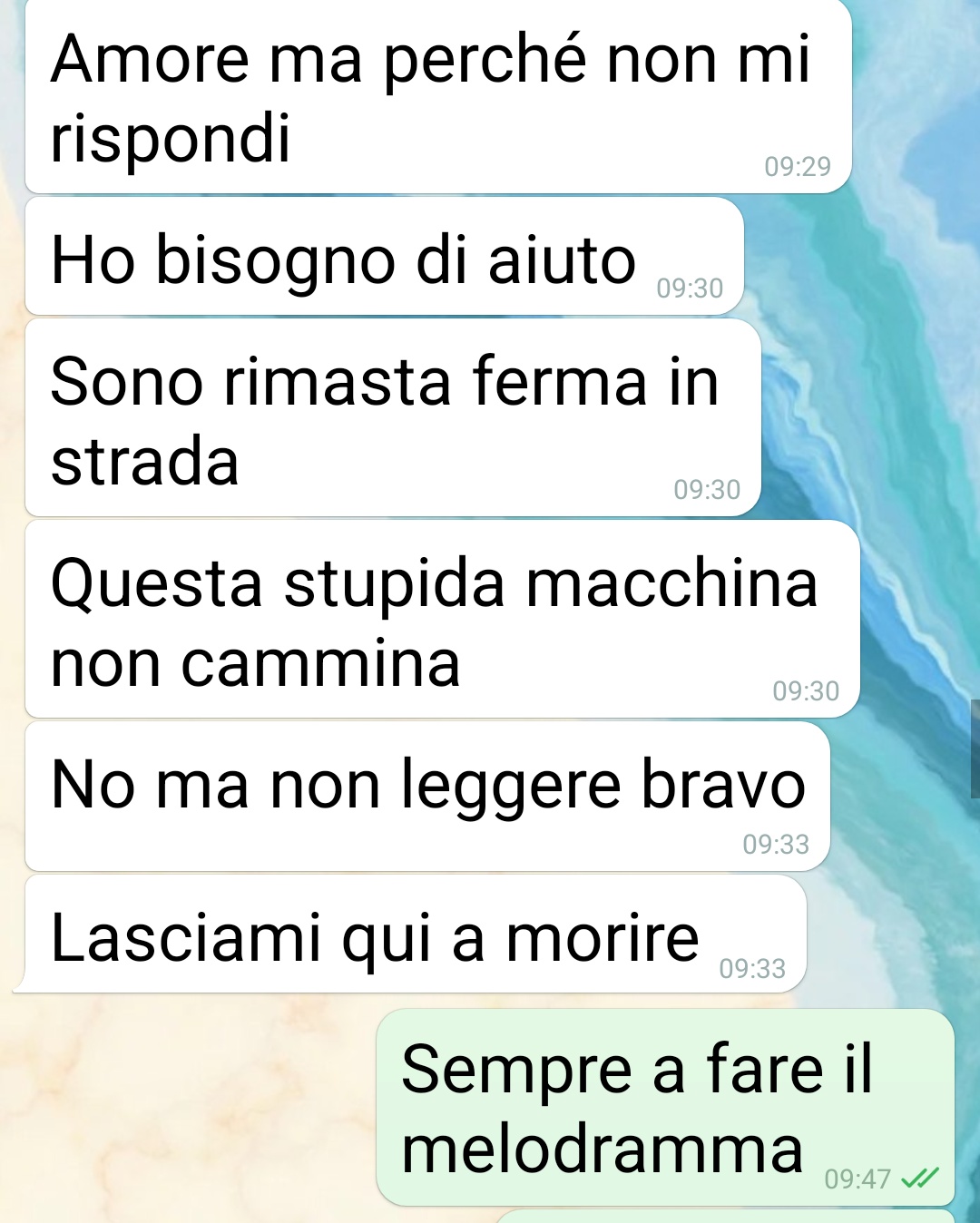Click the word 'melodramma' in the green bubble
Screen dimensions: 980x1223
pos(603,1150)
